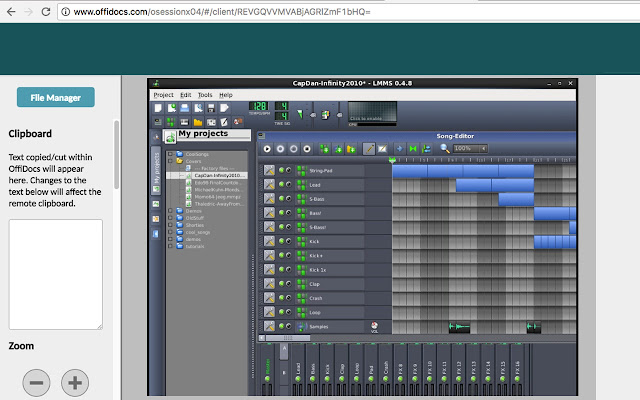This screenshot has width=640, height=400.
Task: Create new project from toolbar icon
Action: tap(158, 107)
